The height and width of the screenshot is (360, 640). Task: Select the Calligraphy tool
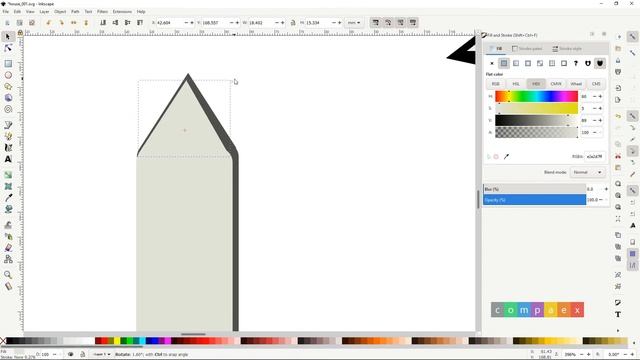coord(8,148)
